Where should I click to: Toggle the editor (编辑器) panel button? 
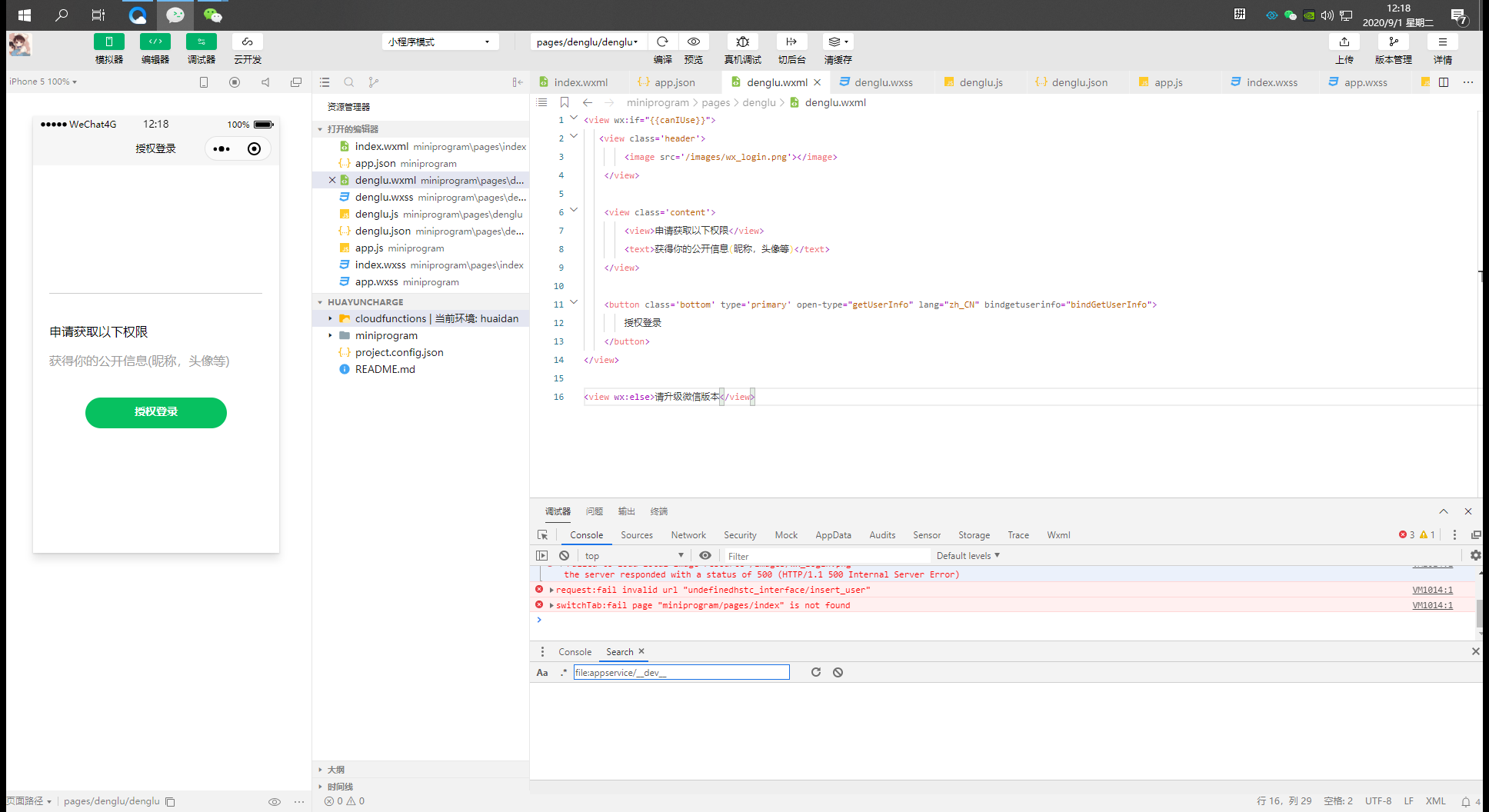[x=155, y=42]
